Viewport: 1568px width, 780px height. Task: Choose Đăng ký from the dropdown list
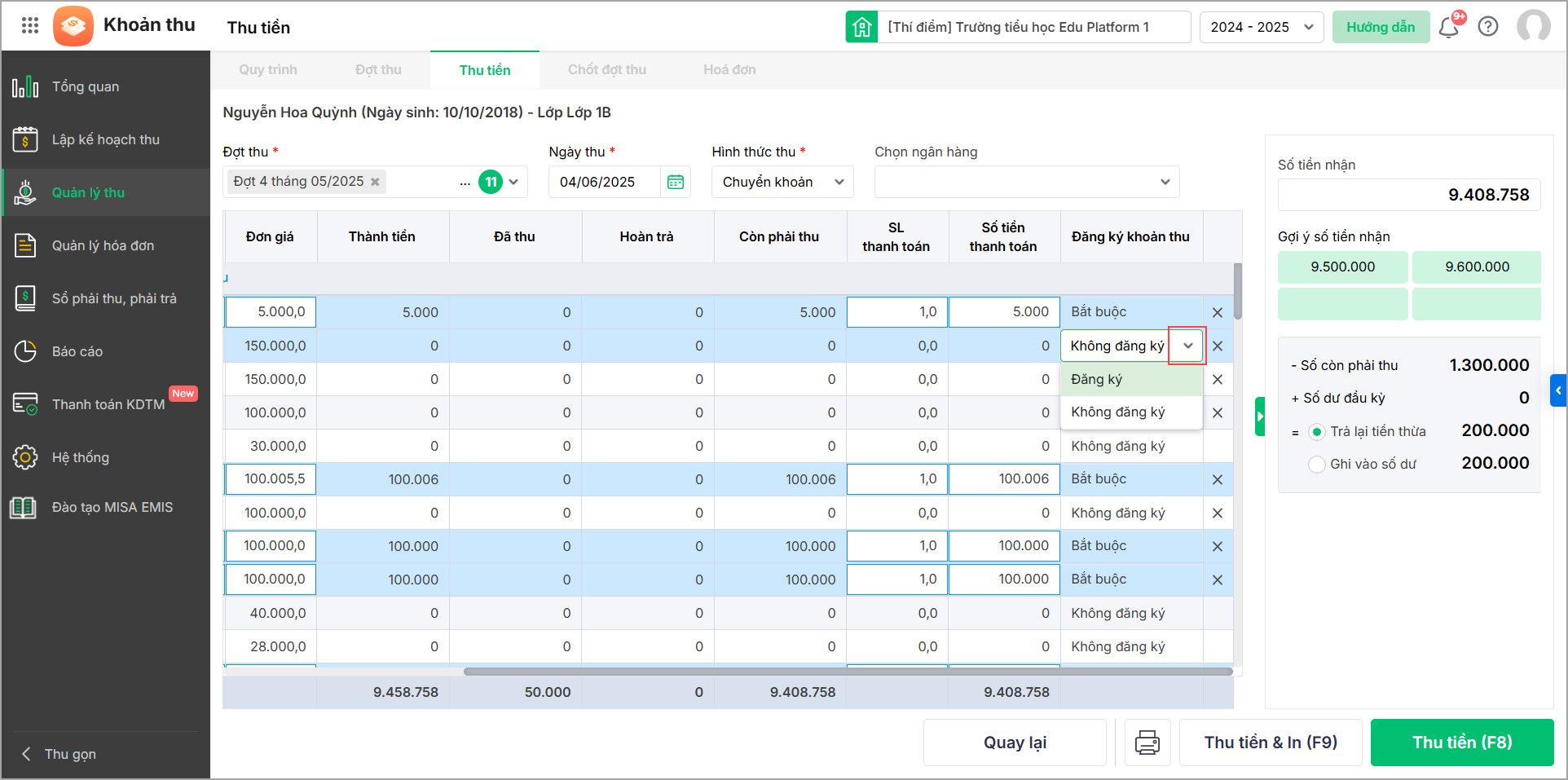coord(1097,379)
